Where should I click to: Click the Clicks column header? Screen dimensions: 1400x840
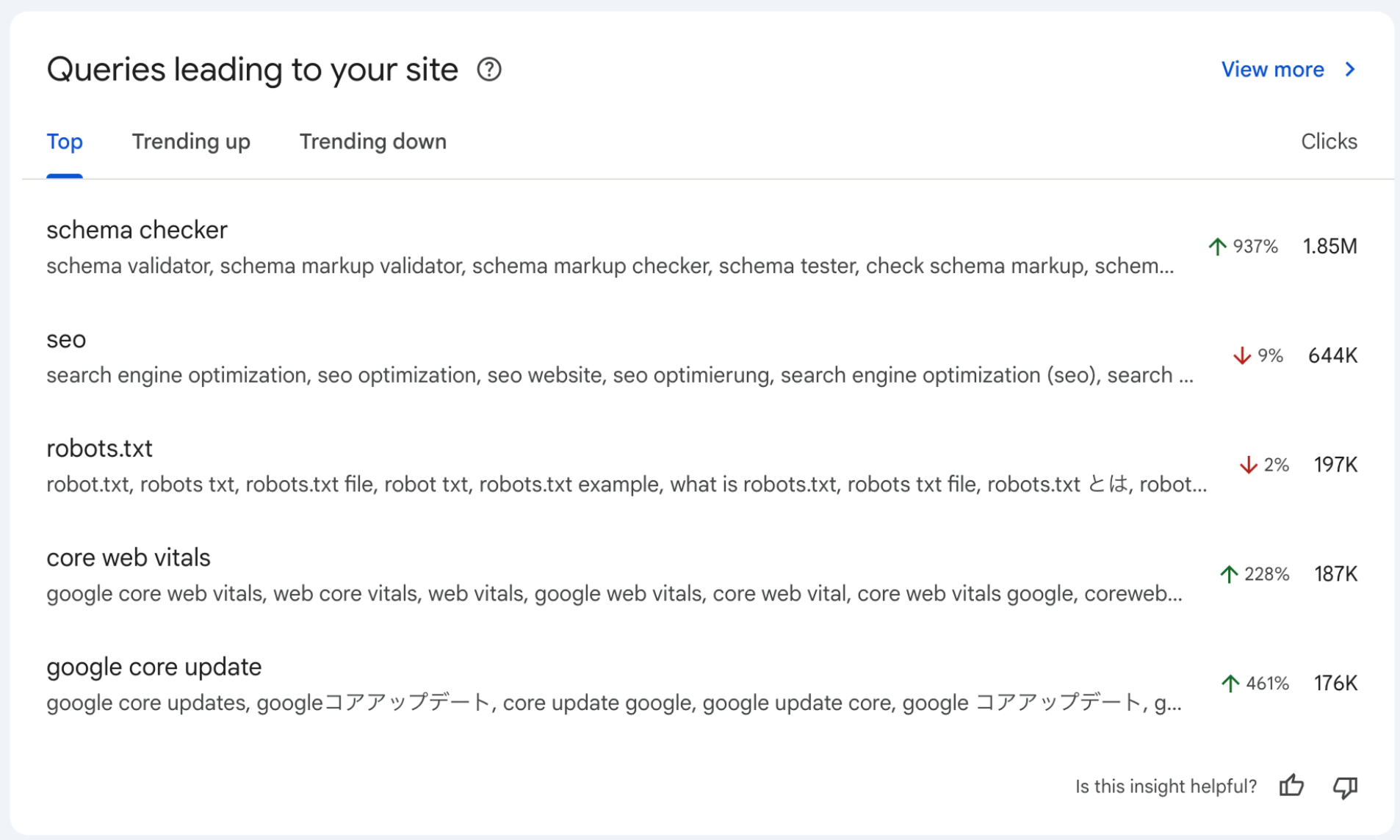point(1328,142)
